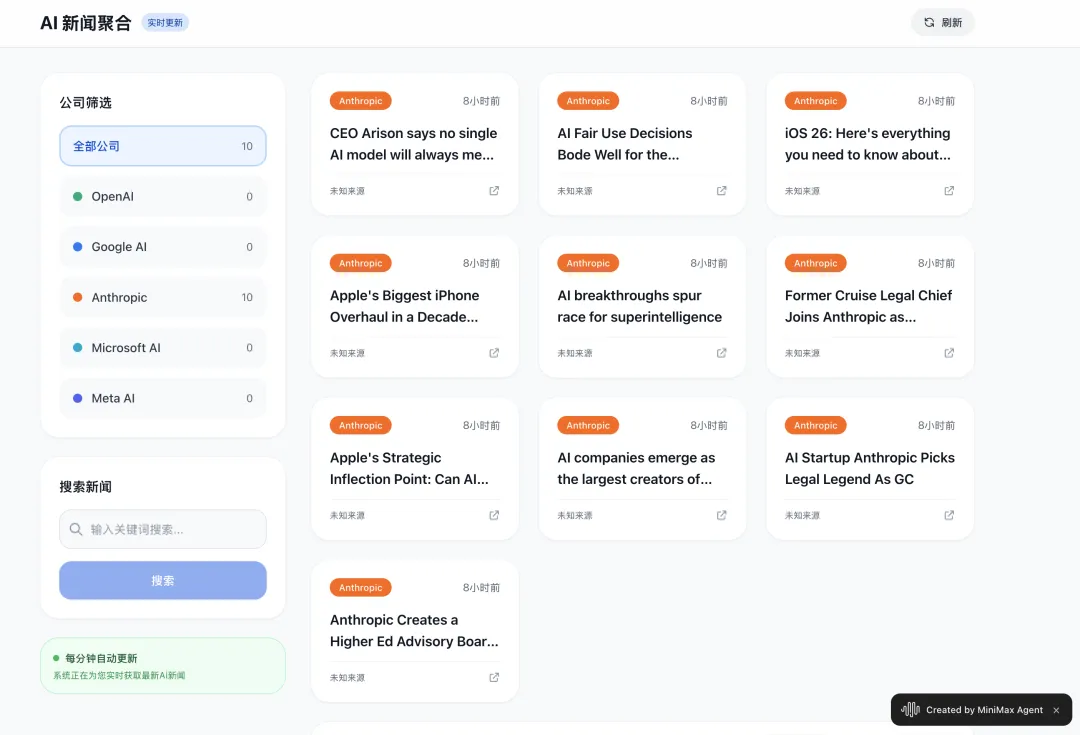This screenshot has height=735, width=1080.
Task: Select the 全部公司 filter
Action: 163,146
